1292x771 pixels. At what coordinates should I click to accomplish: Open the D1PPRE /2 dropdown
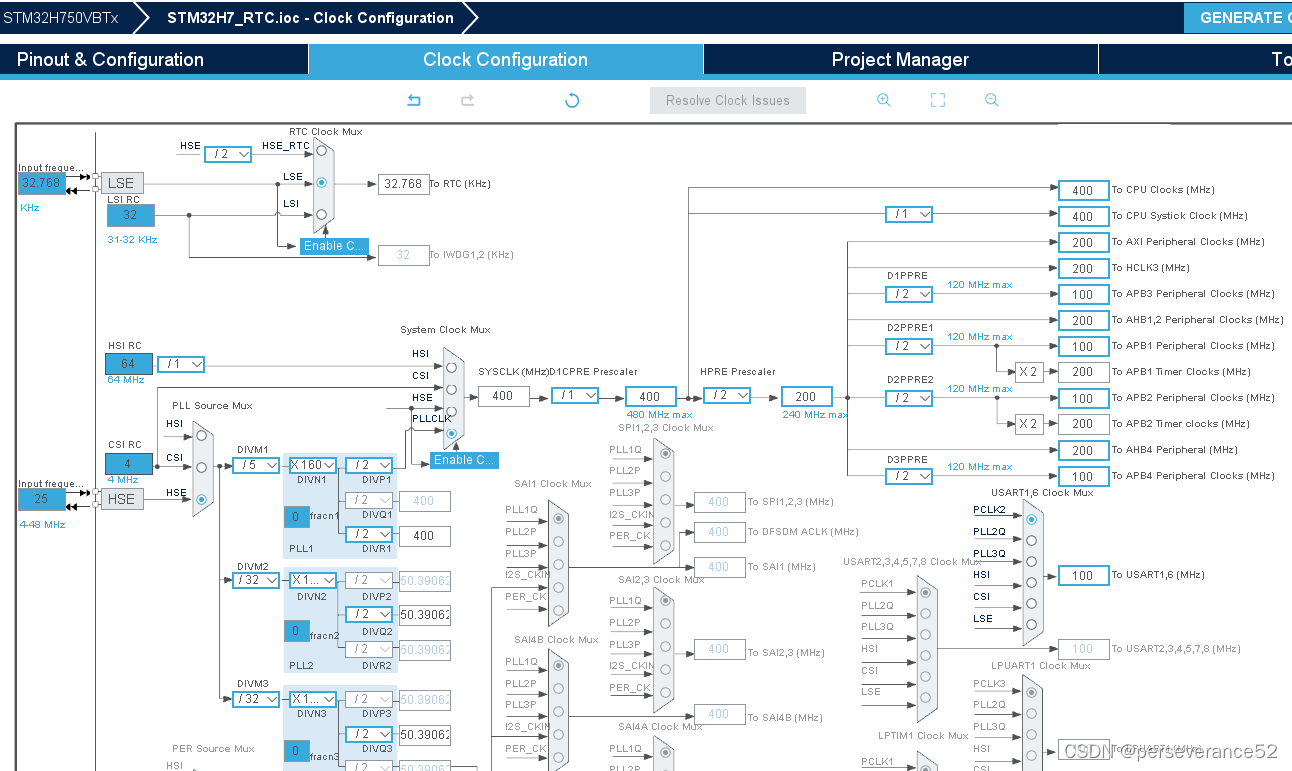coord(909,294)
